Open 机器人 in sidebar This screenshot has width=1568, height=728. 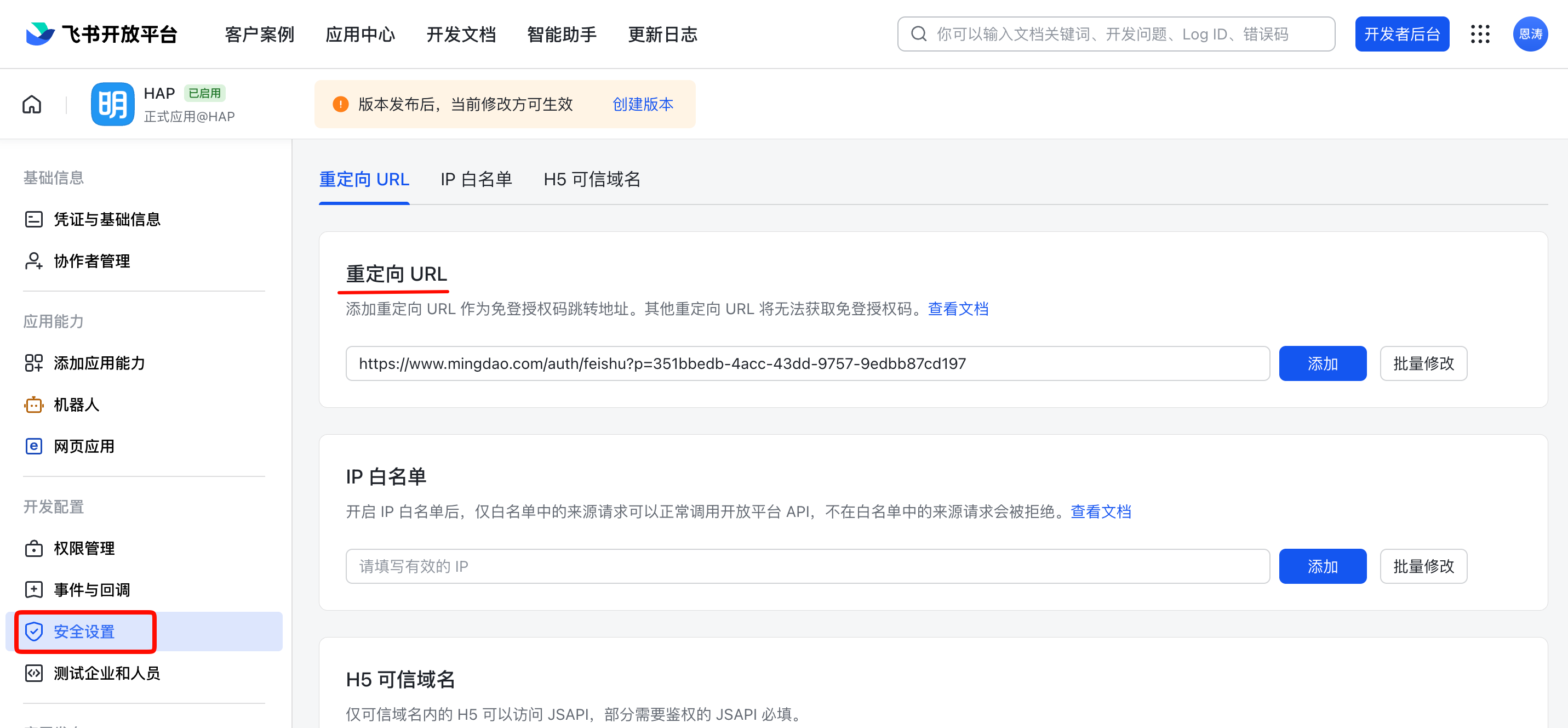point(144,405)
